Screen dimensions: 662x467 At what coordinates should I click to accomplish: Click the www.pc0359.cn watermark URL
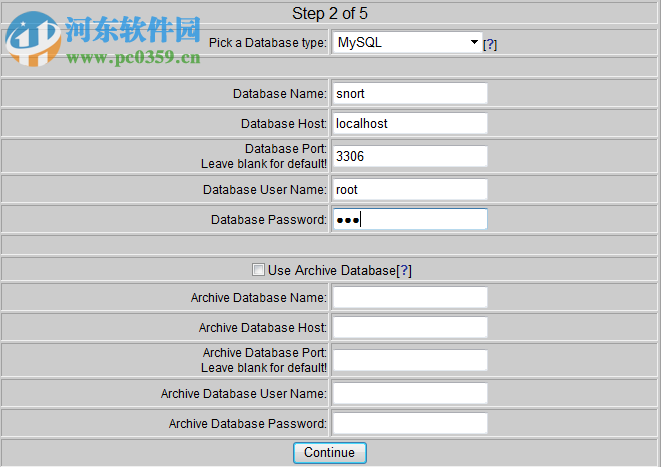click(x=133, y=58)
